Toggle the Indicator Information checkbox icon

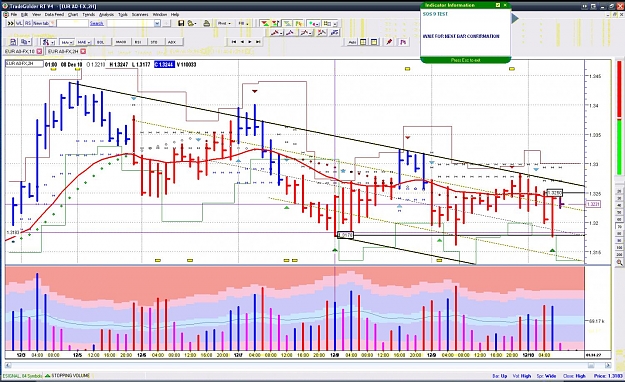click(x=497, y=5)
